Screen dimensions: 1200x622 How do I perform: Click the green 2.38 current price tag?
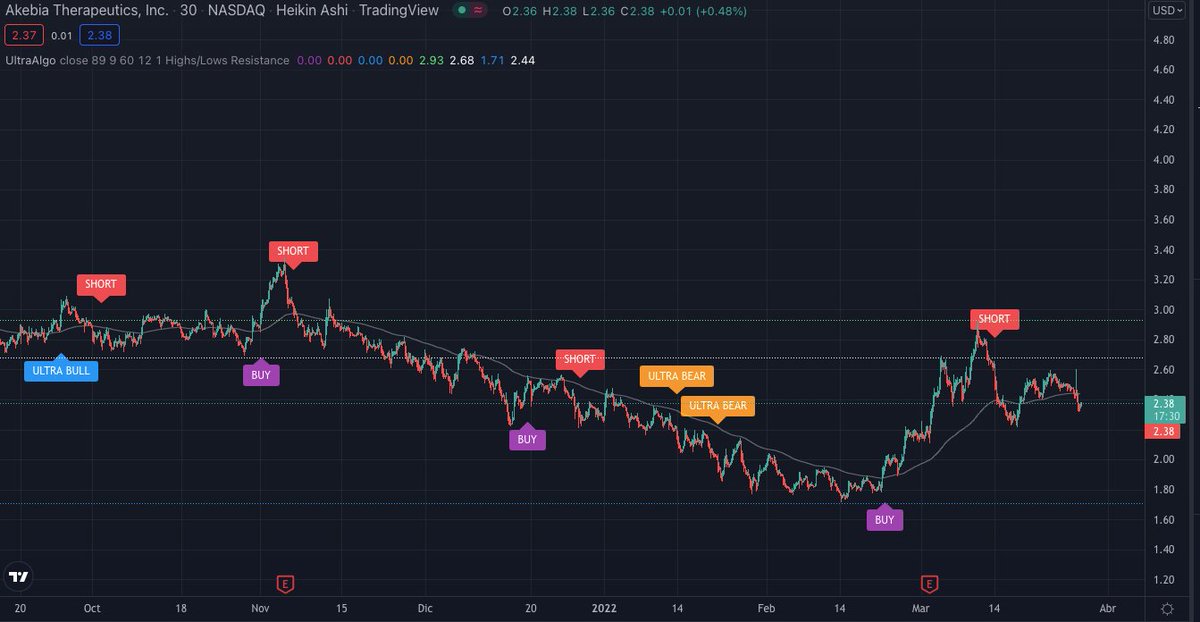(1164, 409)
